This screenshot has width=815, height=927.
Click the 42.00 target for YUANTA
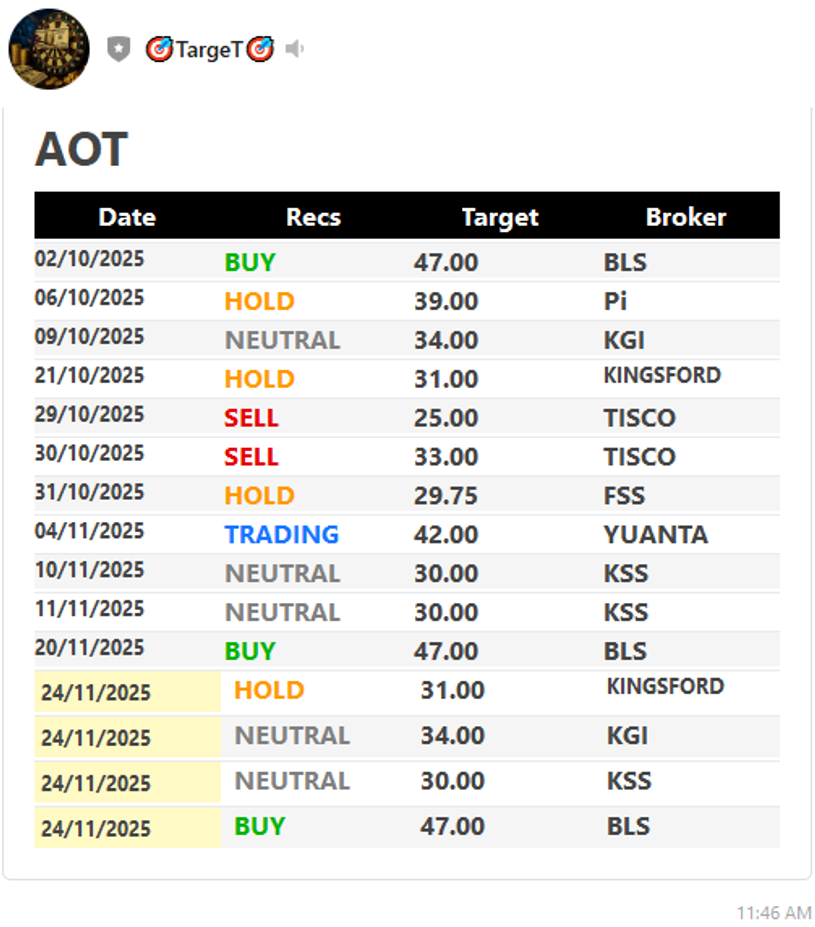(x=446, y=535)
